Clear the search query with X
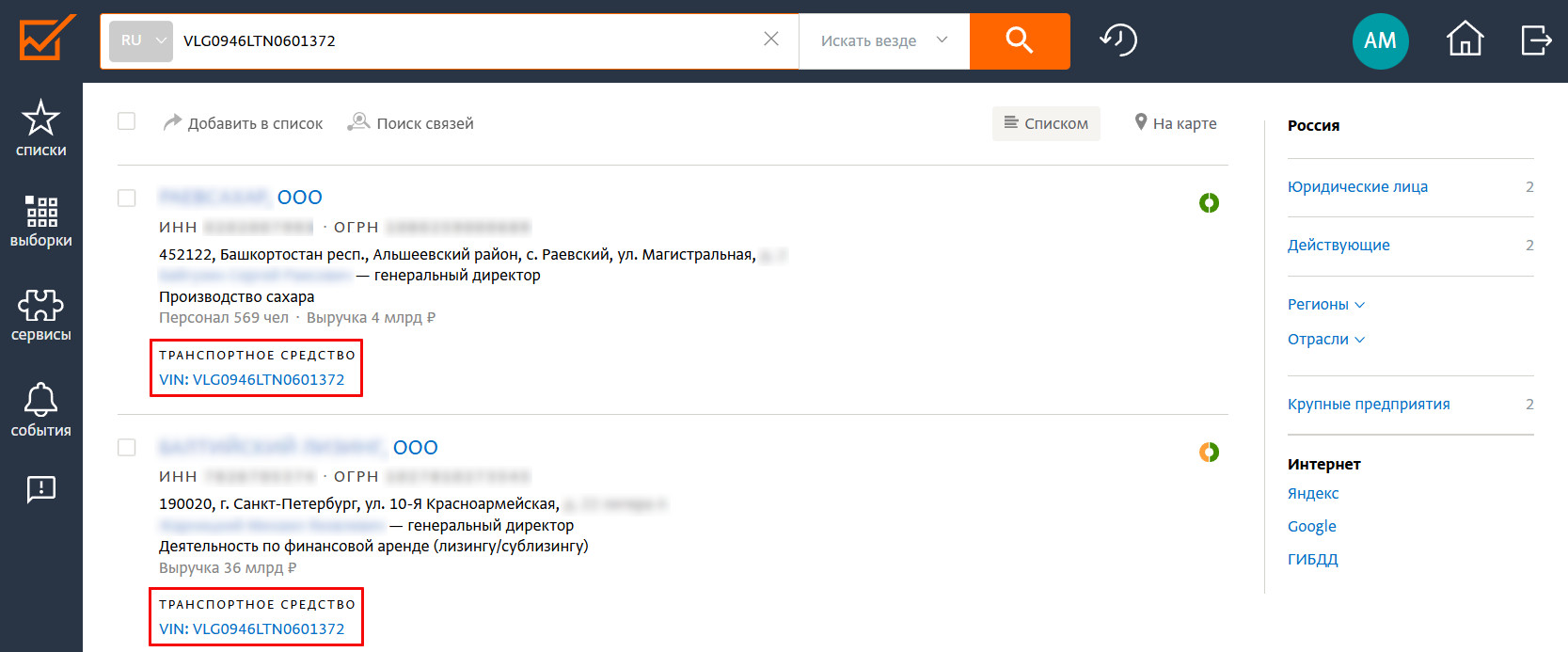The height and width of the screenshot is (652, 1568). pyautogui.click(x=771, y=40)
